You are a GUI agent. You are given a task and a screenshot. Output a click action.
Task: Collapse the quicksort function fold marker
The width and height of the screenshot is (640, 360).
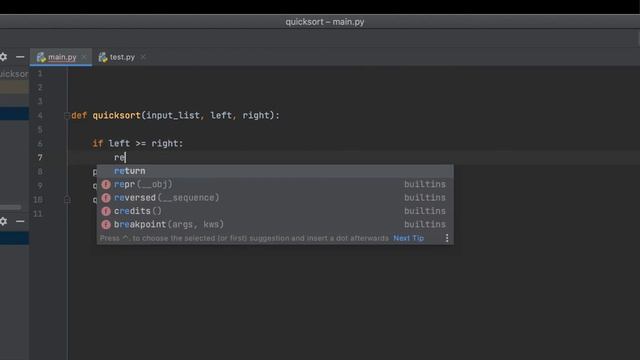click(x=67, y=116)
